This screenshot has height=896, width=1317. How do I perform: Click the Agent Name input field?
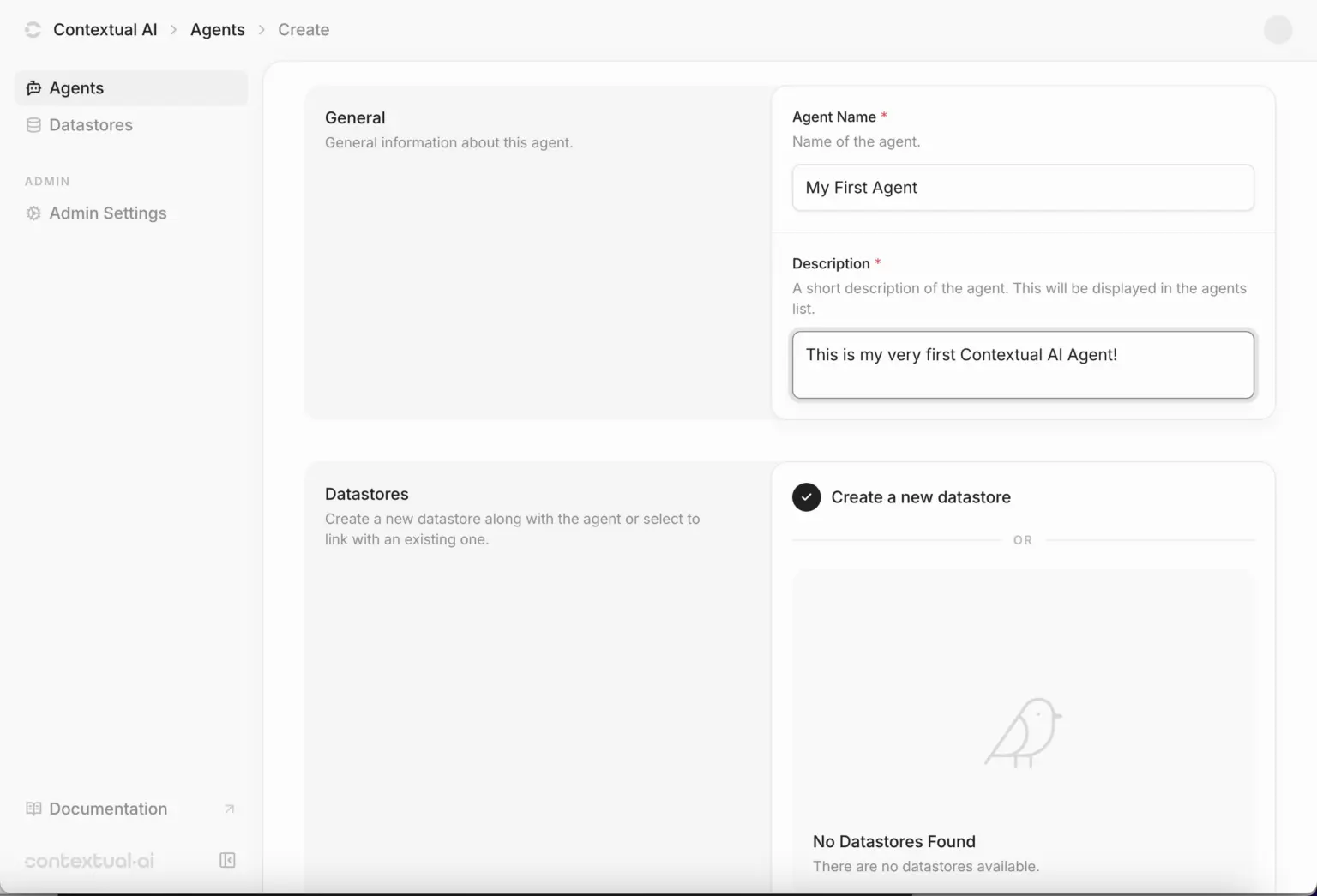[1023, 188]
